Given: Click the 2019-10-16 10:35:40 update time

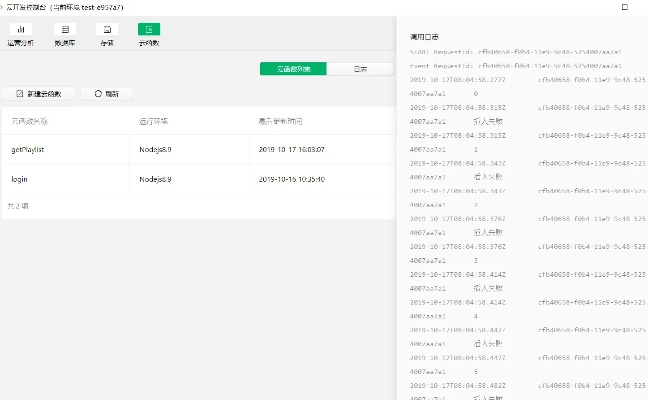Looking at the screenshot, I should (292, 179).
